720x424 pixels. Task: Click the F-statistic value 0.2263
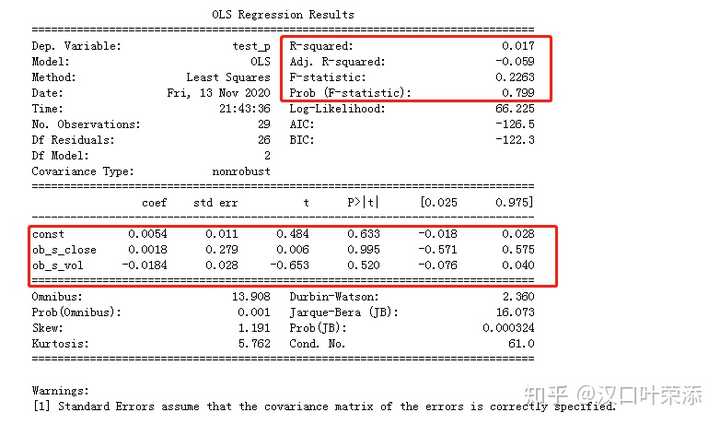coord(515,77)
